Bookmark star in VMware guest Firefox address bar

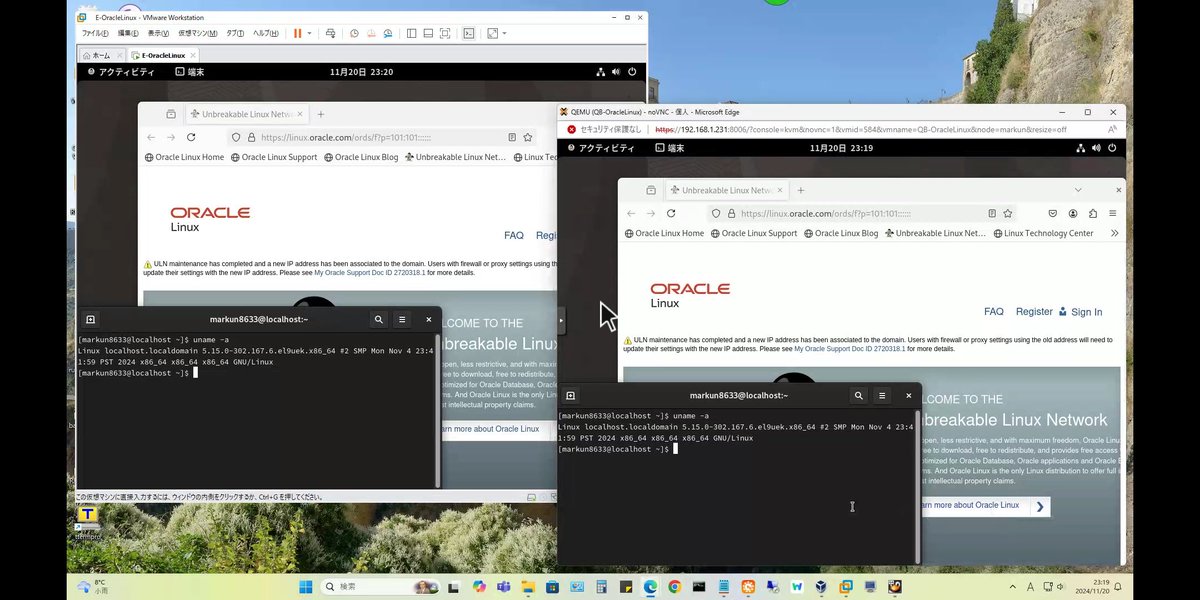[528, 137]
